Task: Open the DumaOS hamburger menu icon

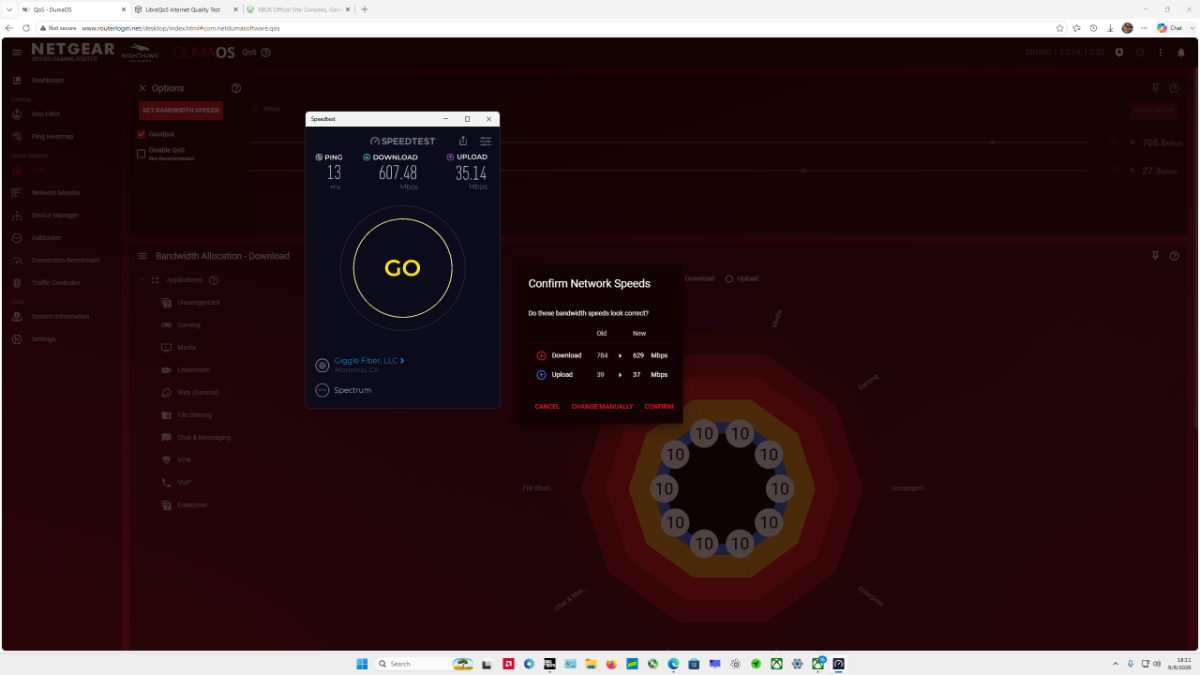Action: coord(17,51)
